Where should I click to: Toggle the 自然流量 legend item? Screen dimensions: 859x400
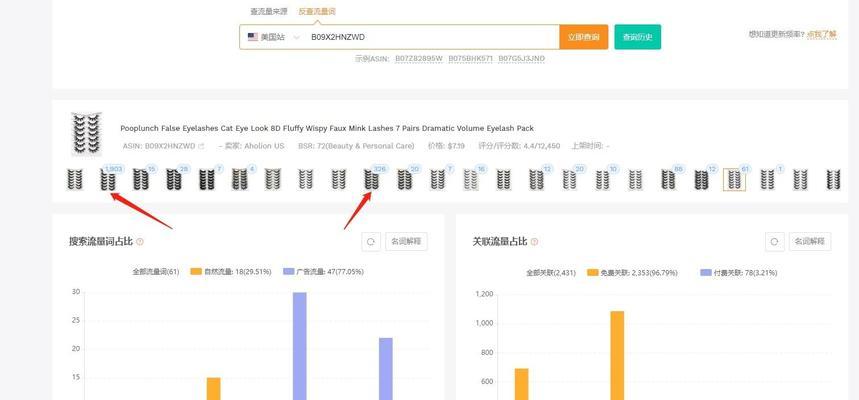pos(231,271)
